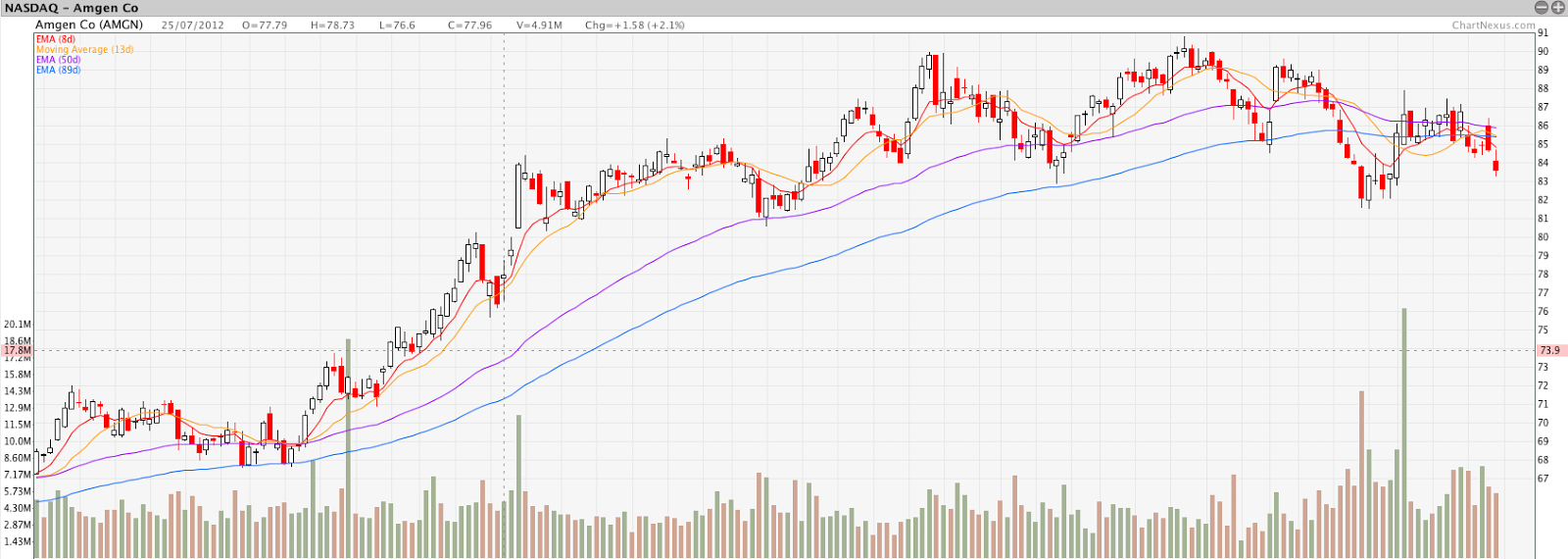
Task: Click the Moving Average (13d) legend label
Action: (x=84, y=49)
